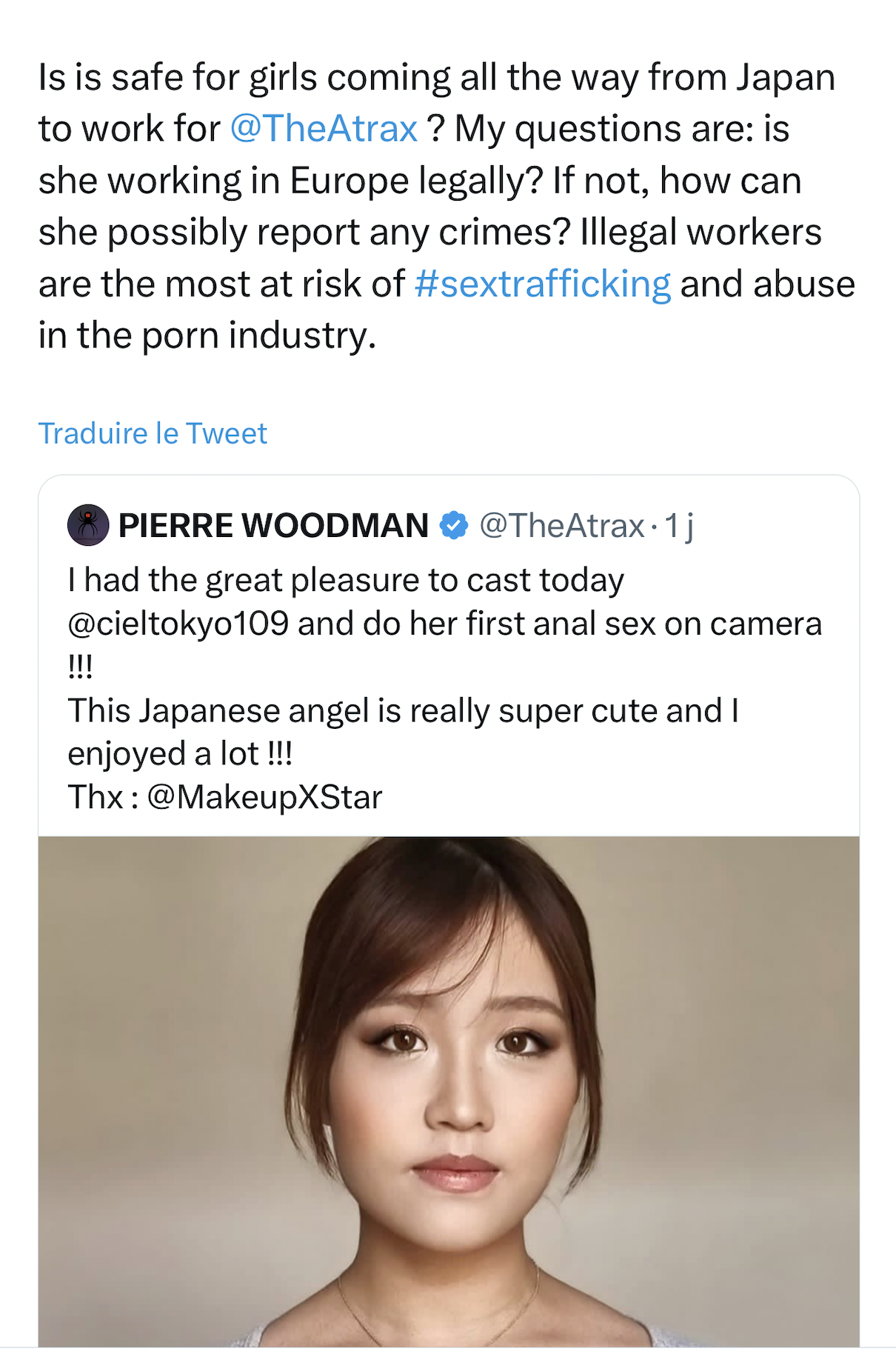Click the spider avatar in quoted tweet
This screenshot has height=1360, width=896.
(88, 525)
